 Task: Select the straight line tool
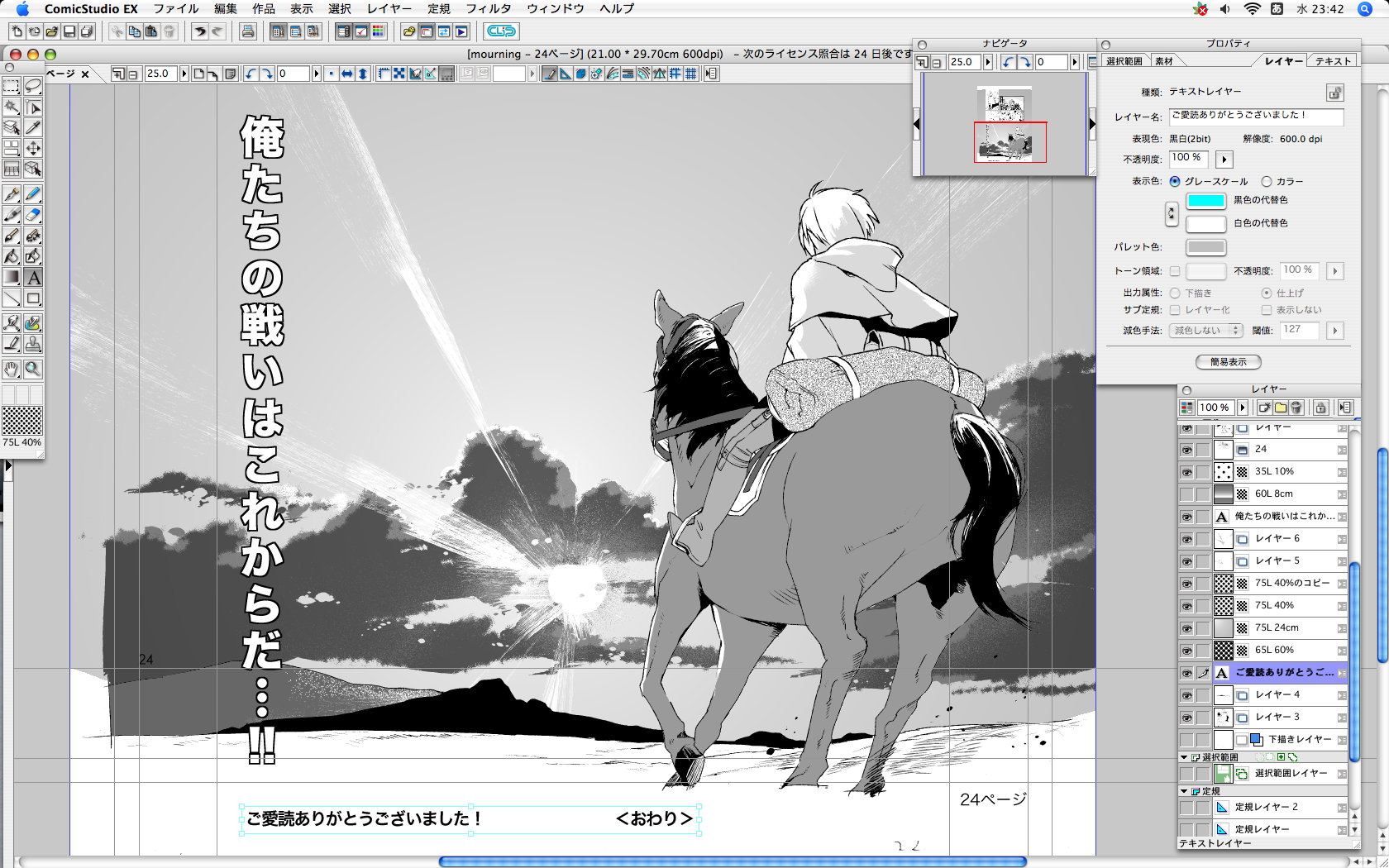click(12, 298)
